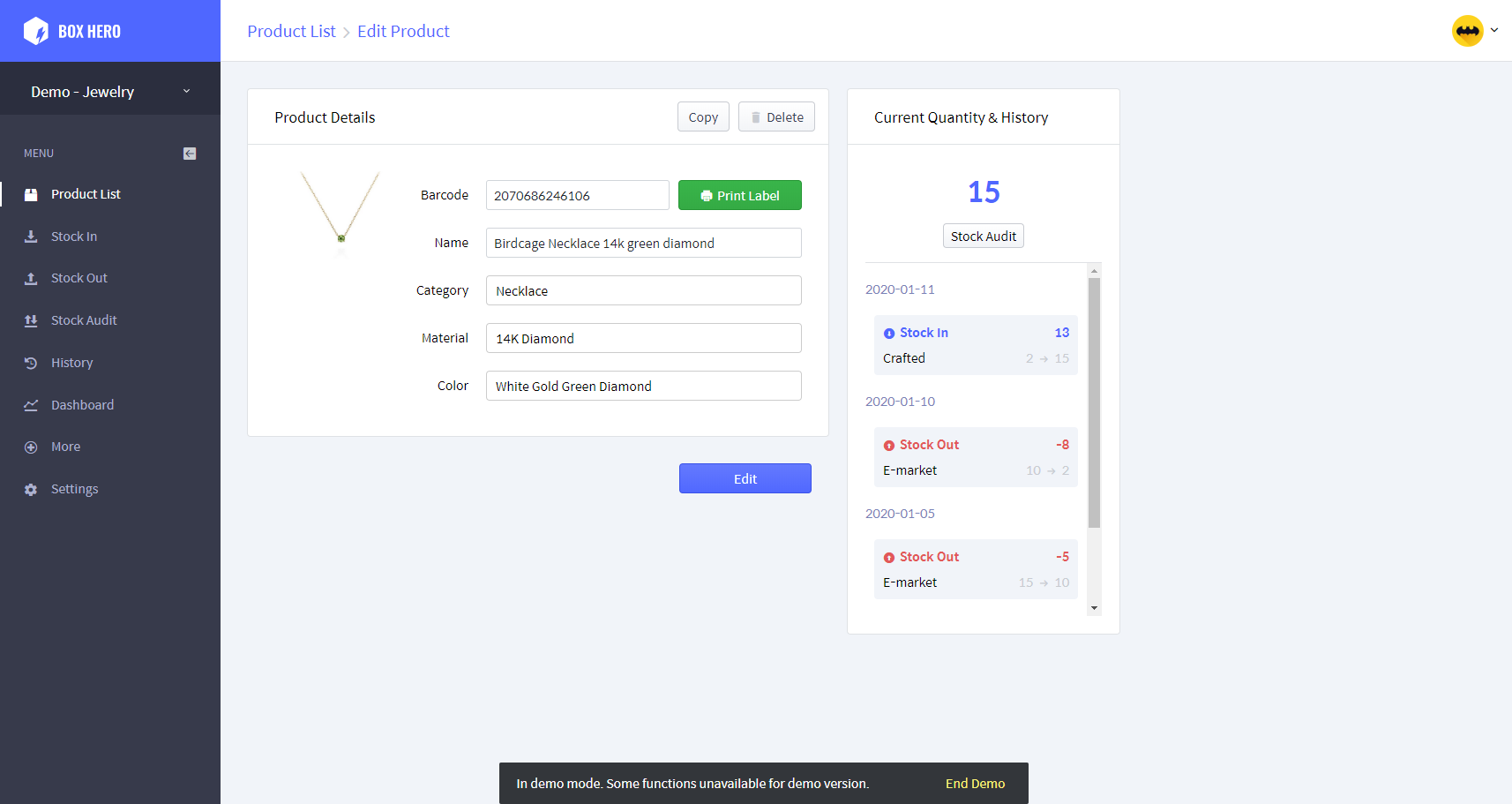Click the E-market entry for 2020-01-05

click(x=909, y=582)
